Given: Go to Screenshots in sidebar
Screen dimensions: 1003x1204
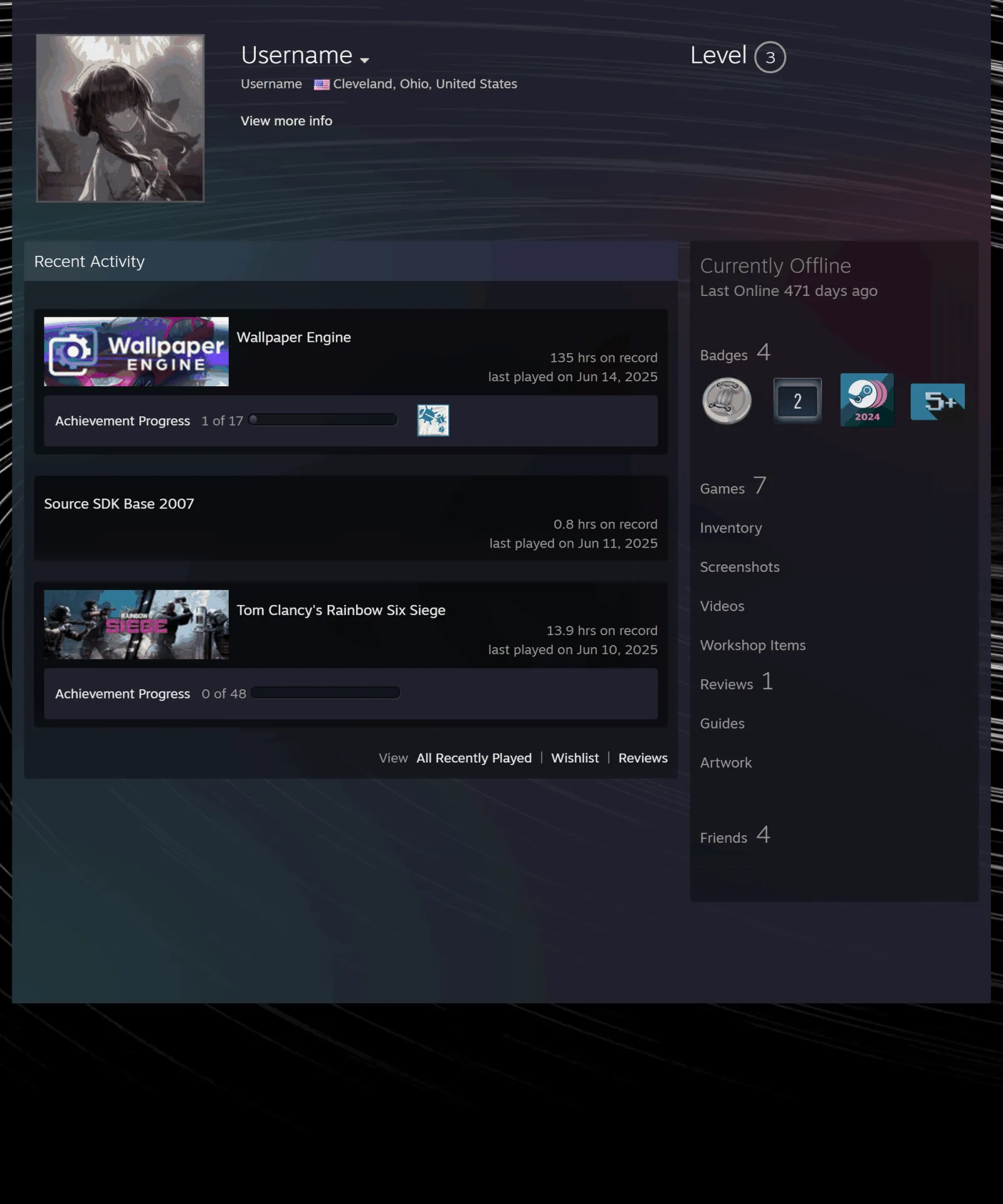Looking at the screenshot, I should click(x=740, y=567).
